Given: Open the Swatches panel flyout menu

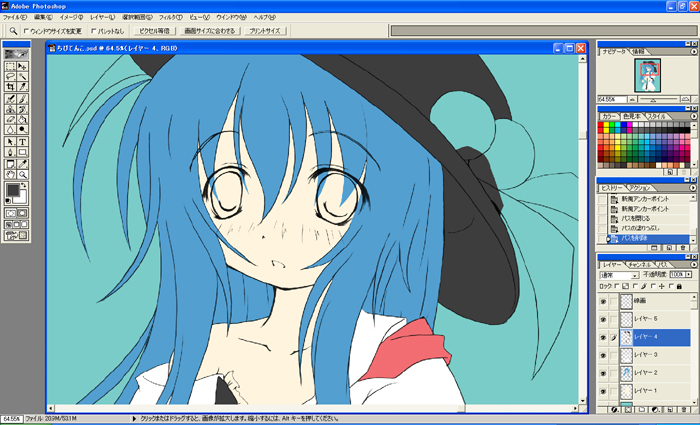Looking at the screenshot, I should (693, 116).
